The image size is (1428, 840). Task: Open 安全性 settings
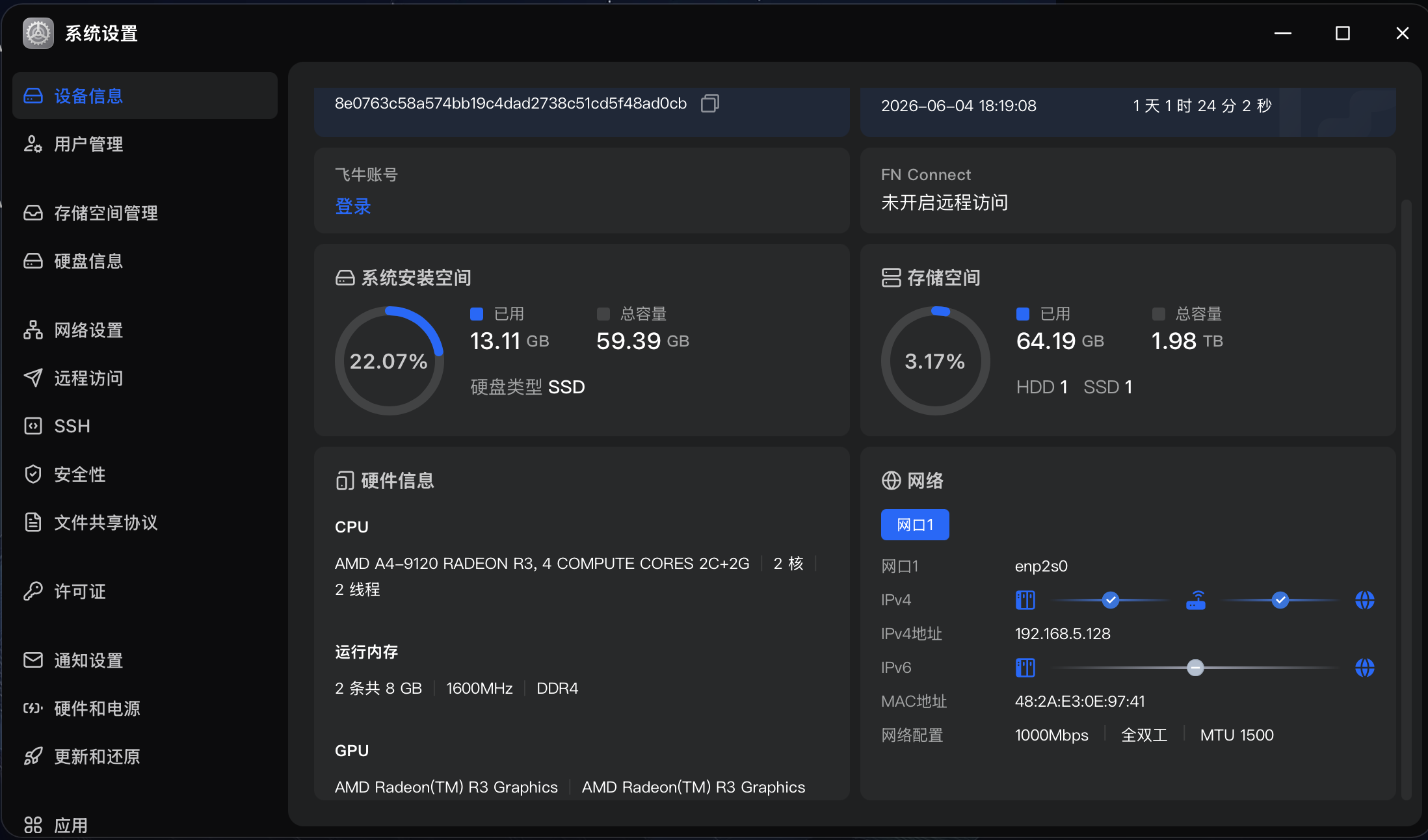coord(145,474)
